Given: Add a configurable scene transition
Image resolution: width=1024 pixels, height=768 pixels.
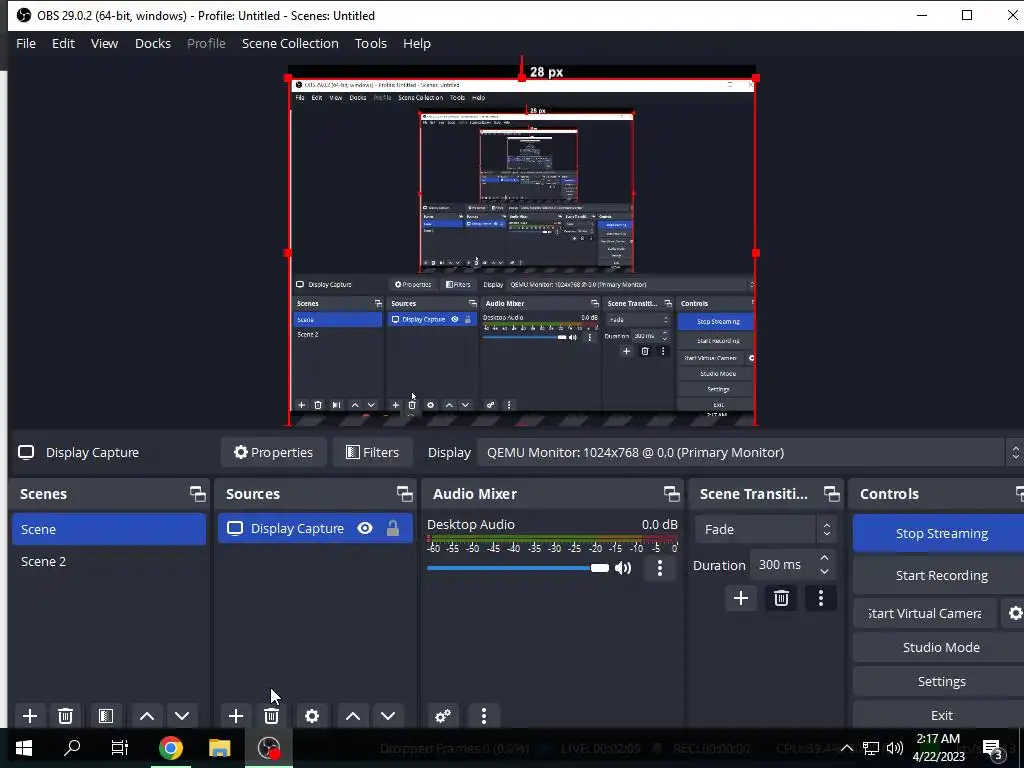Looking at the screenshot, I should [x=741, y=598].
